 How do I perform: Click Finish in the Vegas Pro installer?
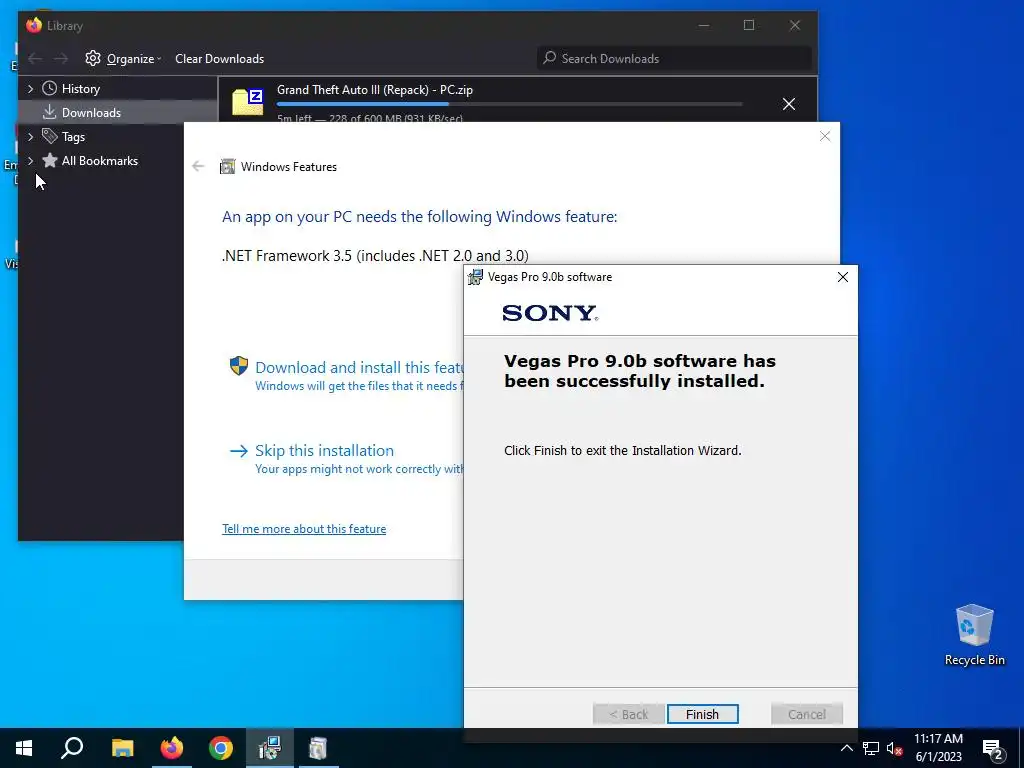click(703, 714)
